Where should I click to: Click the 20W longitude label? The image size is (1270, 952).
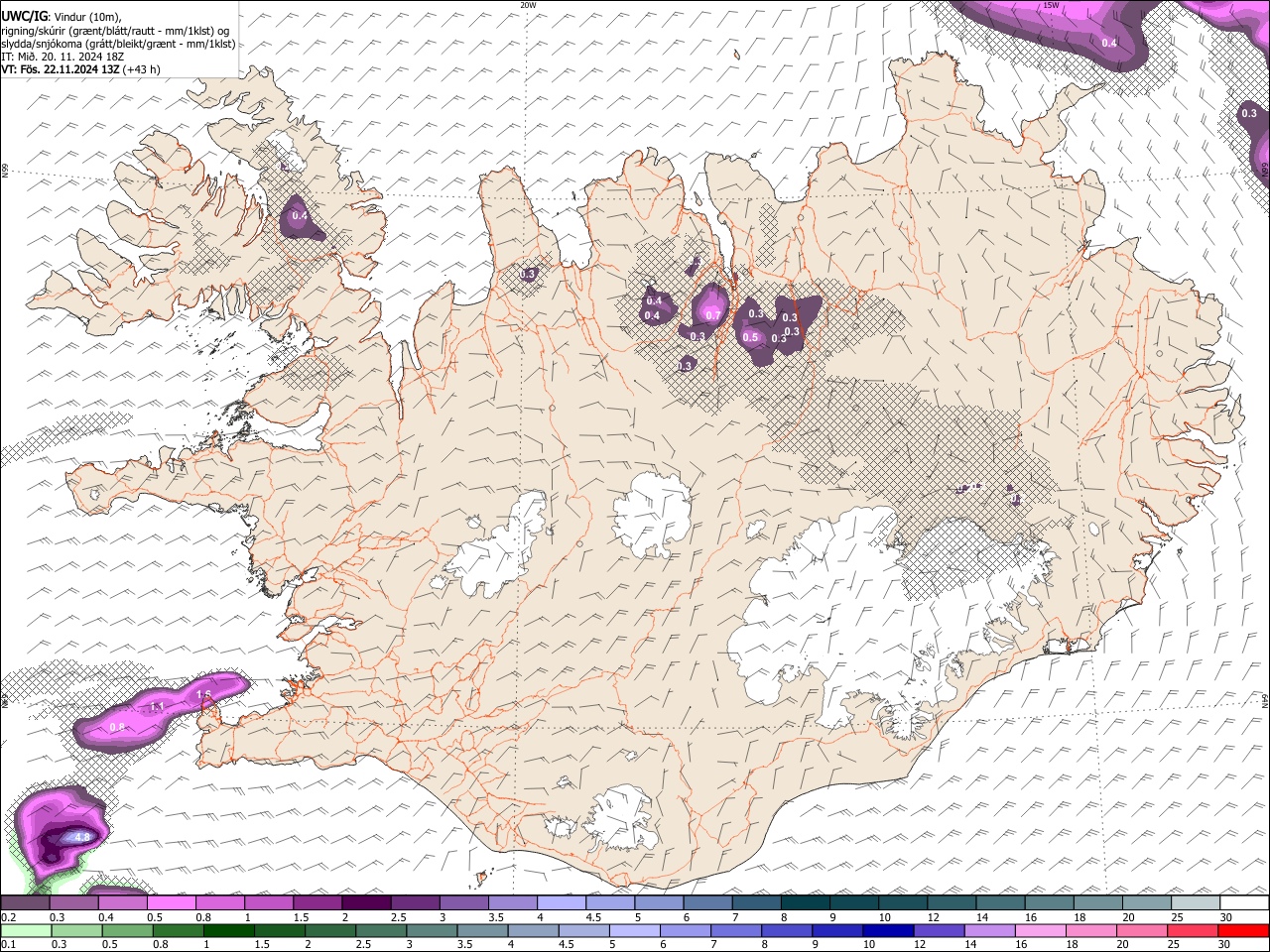click(528, 5)
